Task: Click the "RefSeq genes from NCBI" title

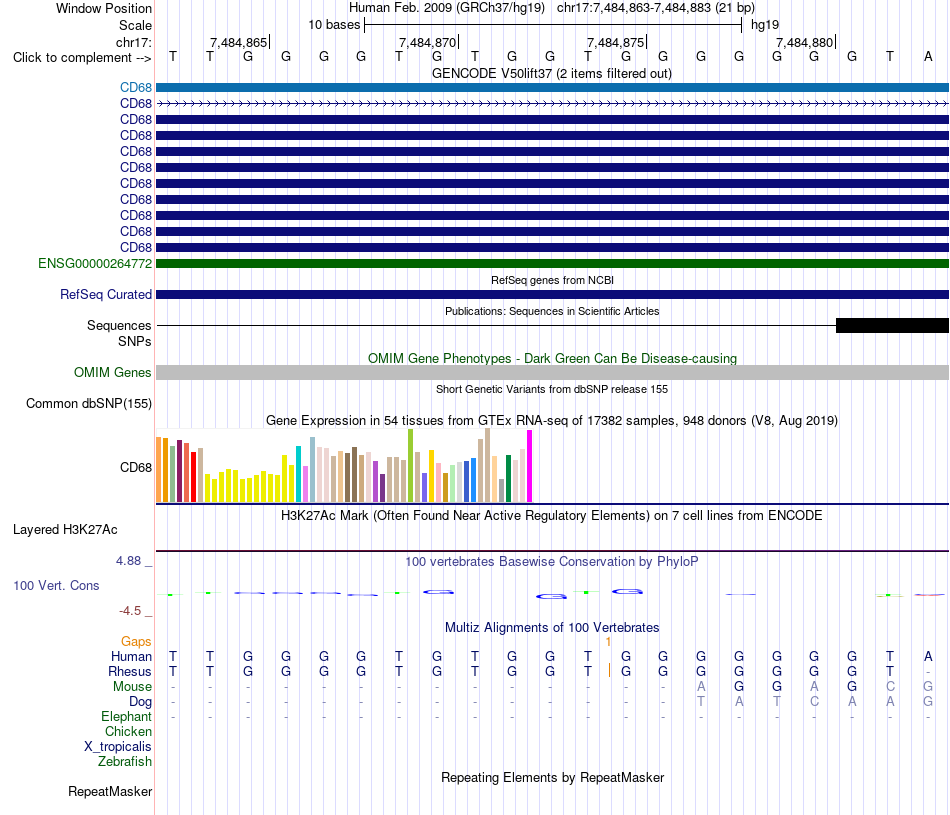Action: (552, 280)
